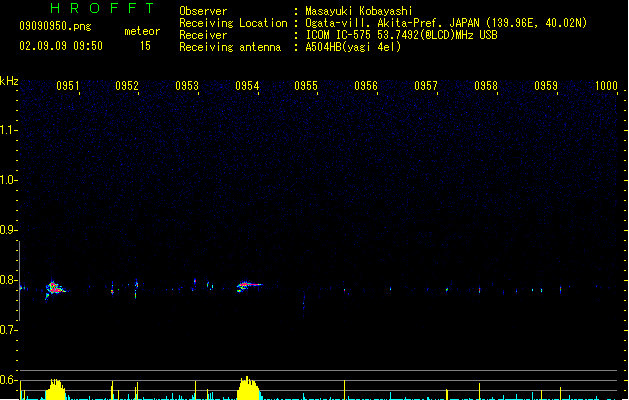The image size is (629, 400).
Task: Select the file name 09090950.png
Action: coord(55,26)
